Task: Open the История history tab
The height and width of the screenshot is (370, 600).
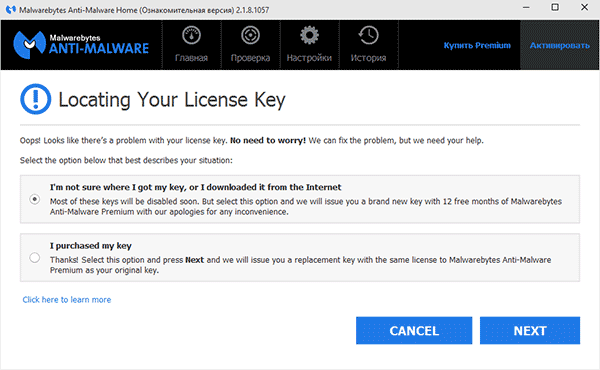Action: click(x=368, y=45)
